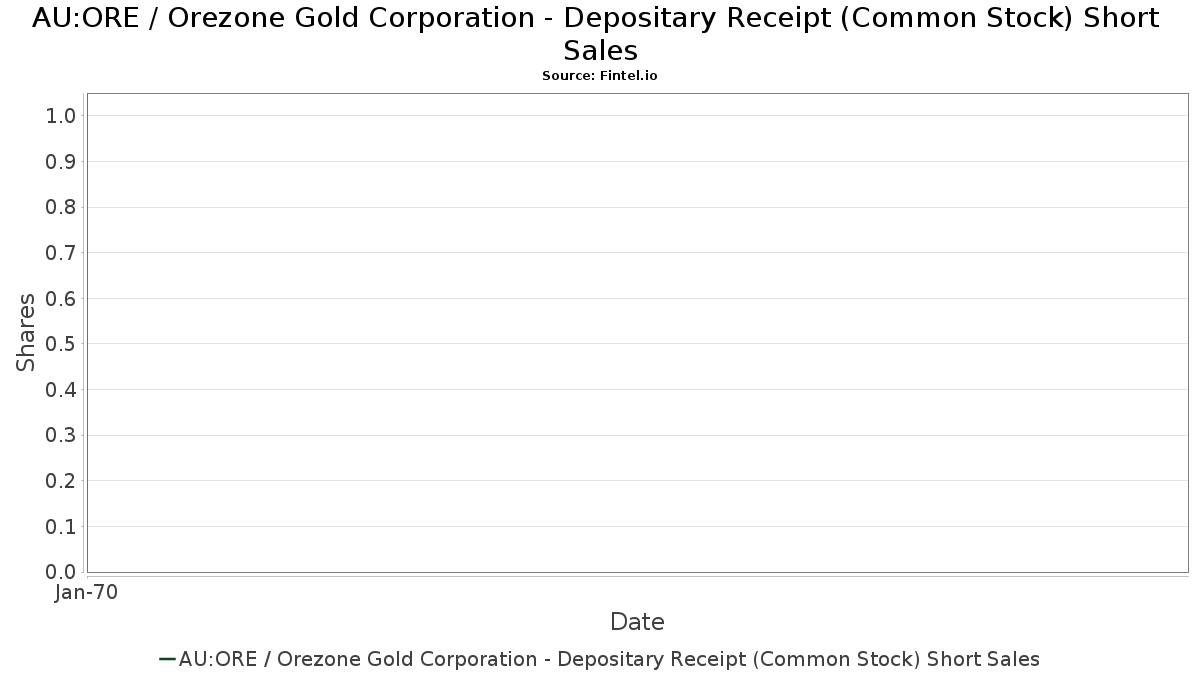The width and height of the screenshot is (1200, 675).
Task: Click the chart title text
Action: point(599,34)
